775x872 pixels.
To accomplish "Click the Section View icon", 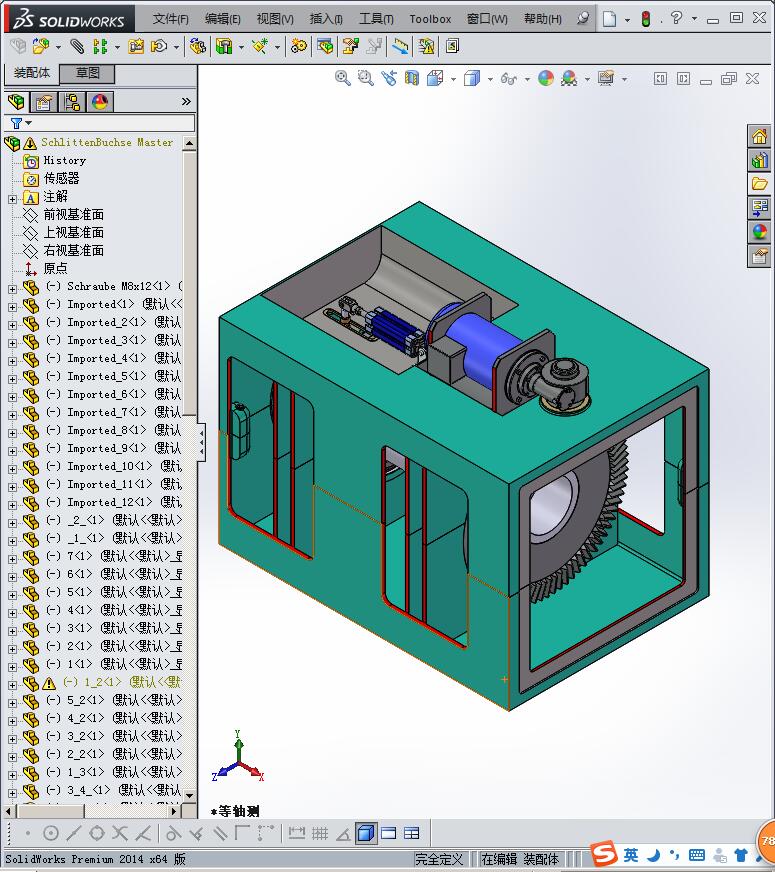I will [x=411, y=78].
